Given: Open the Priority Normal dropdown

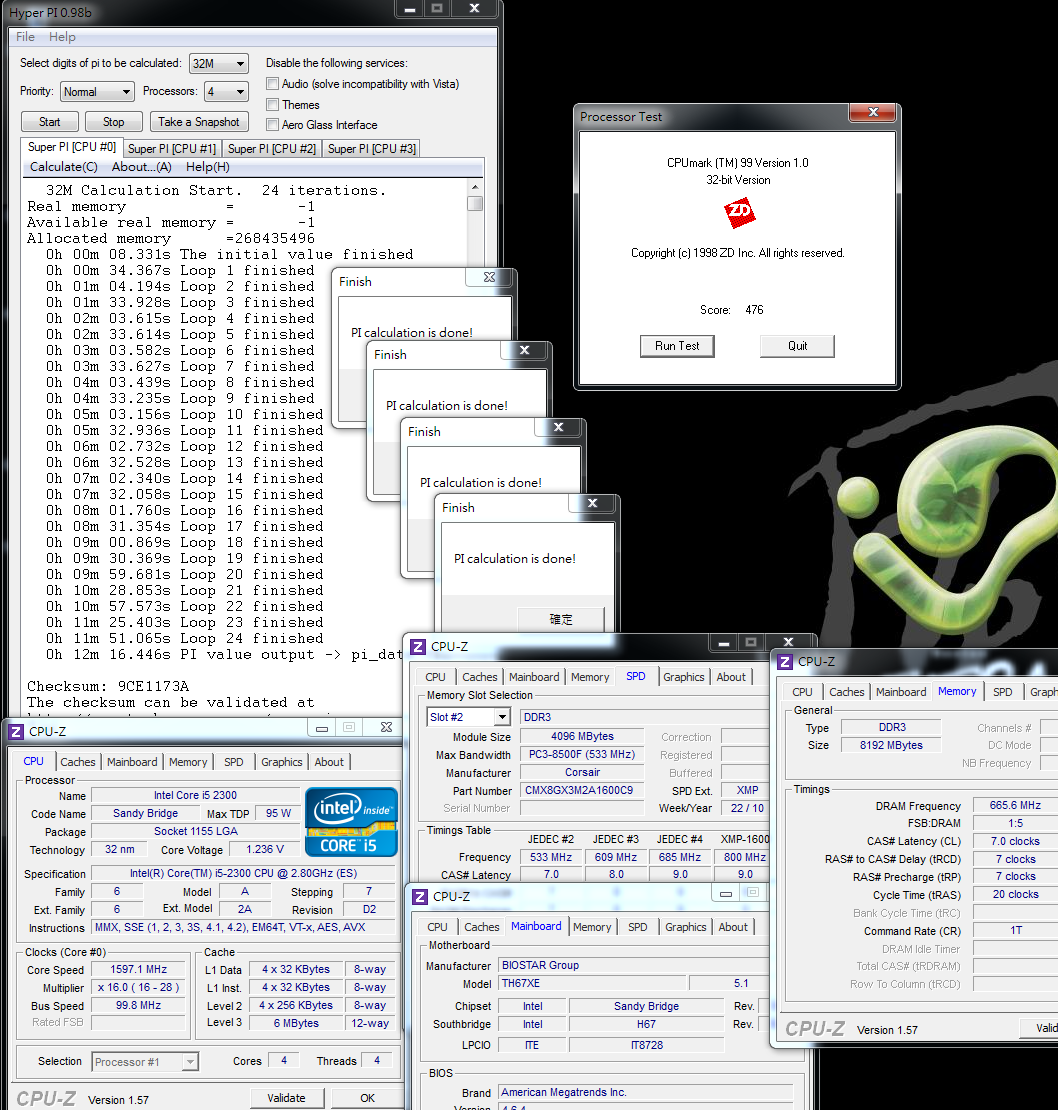Looking at the screenshot, I should (x=98, y=92).
